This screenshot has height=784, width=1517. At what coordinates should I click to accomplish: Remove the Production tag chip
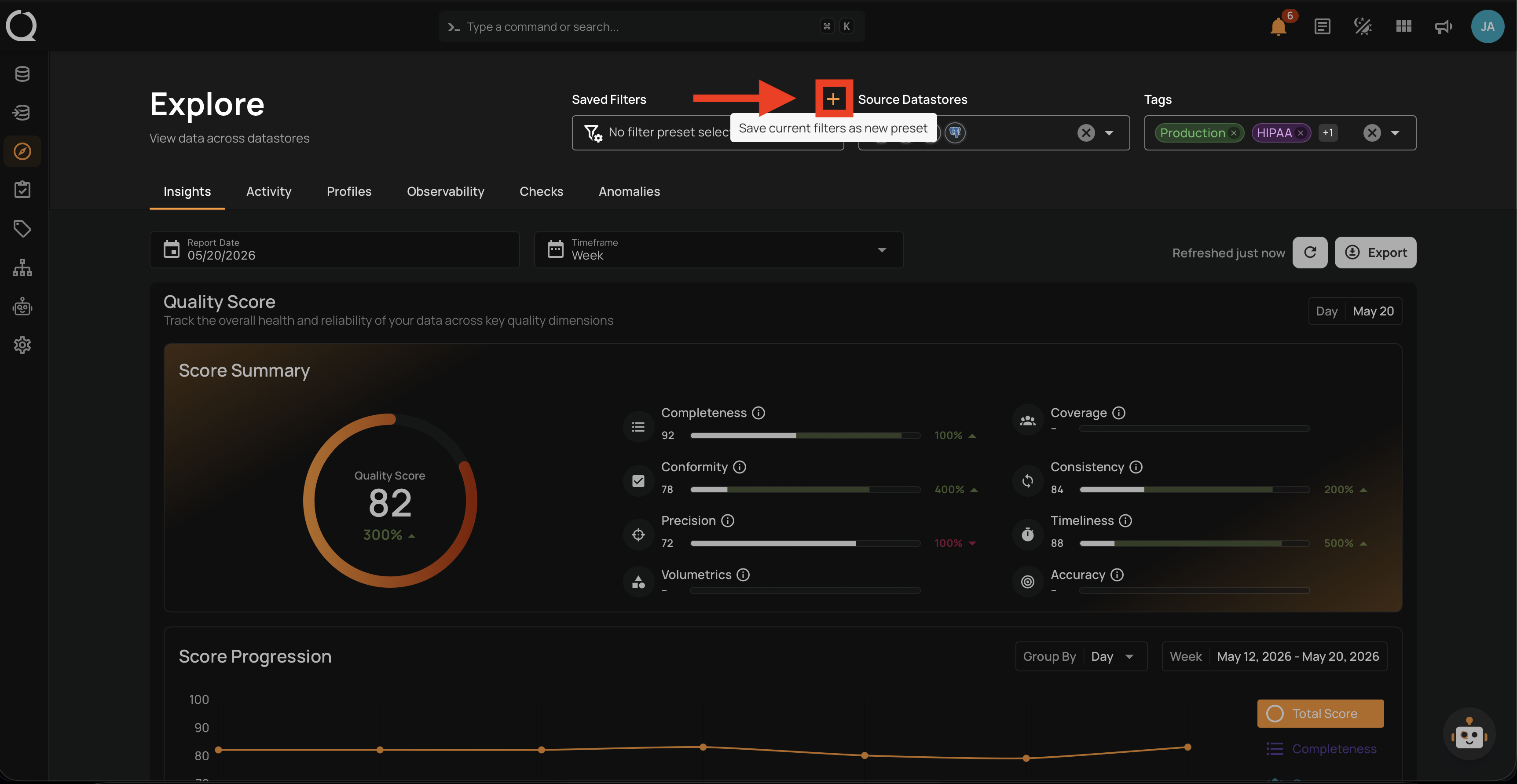(1233, 133)
